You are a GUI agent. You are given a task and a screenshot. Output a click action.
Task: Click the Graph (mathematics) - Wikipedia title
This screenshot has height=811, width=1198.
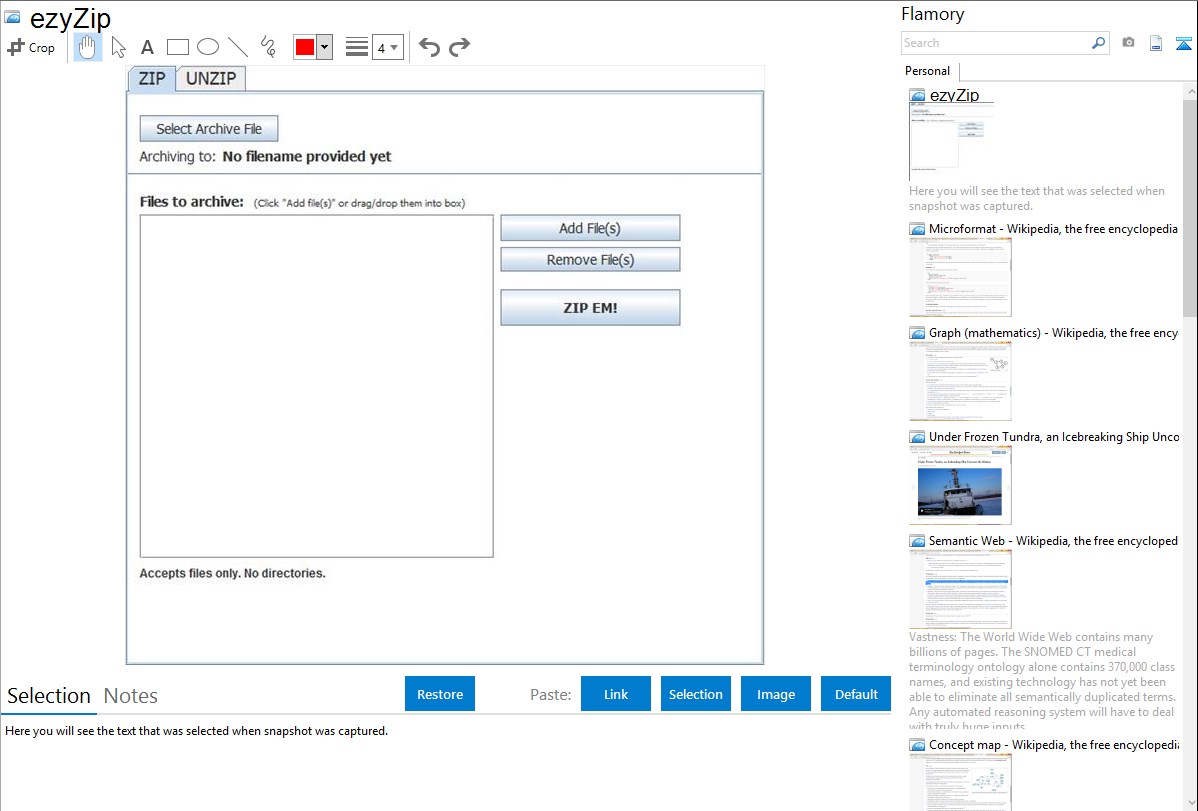coord(1053,333)
